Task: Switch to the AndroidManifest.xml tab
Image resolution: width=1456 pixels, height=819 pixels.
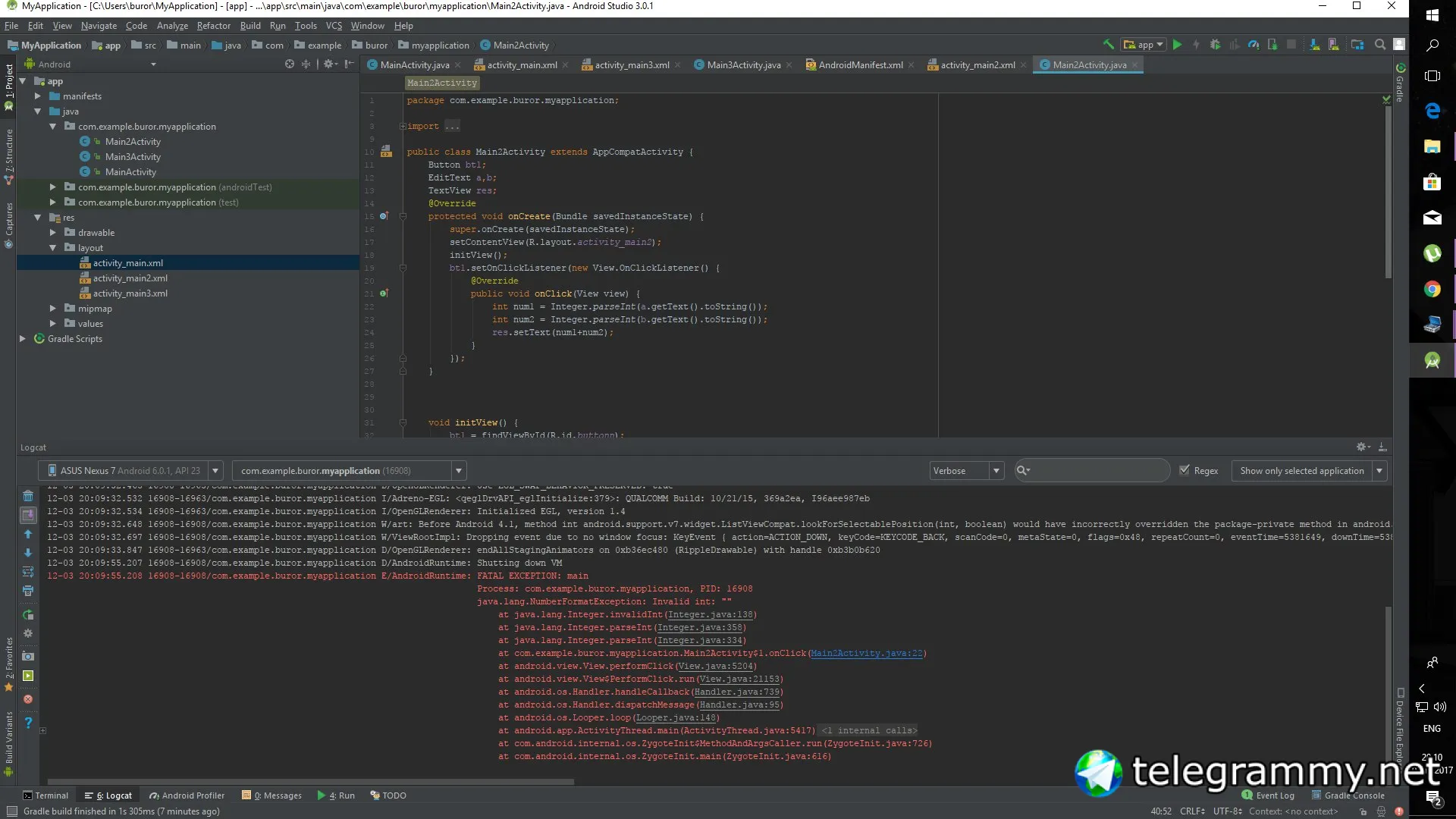Action: [x=860, y=65]
